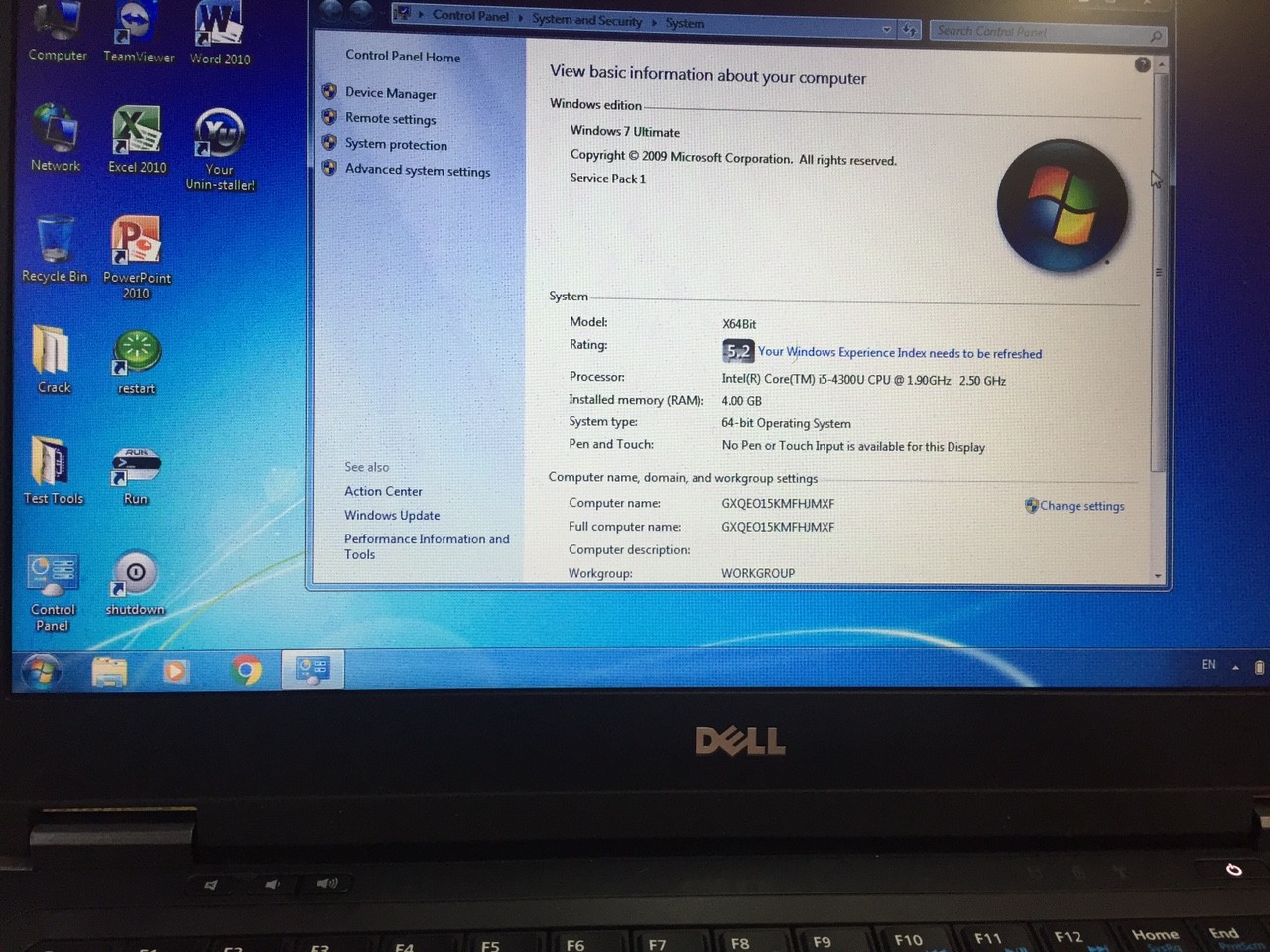Click the Windows 7 Ultimate text

[x=625, y=131]
